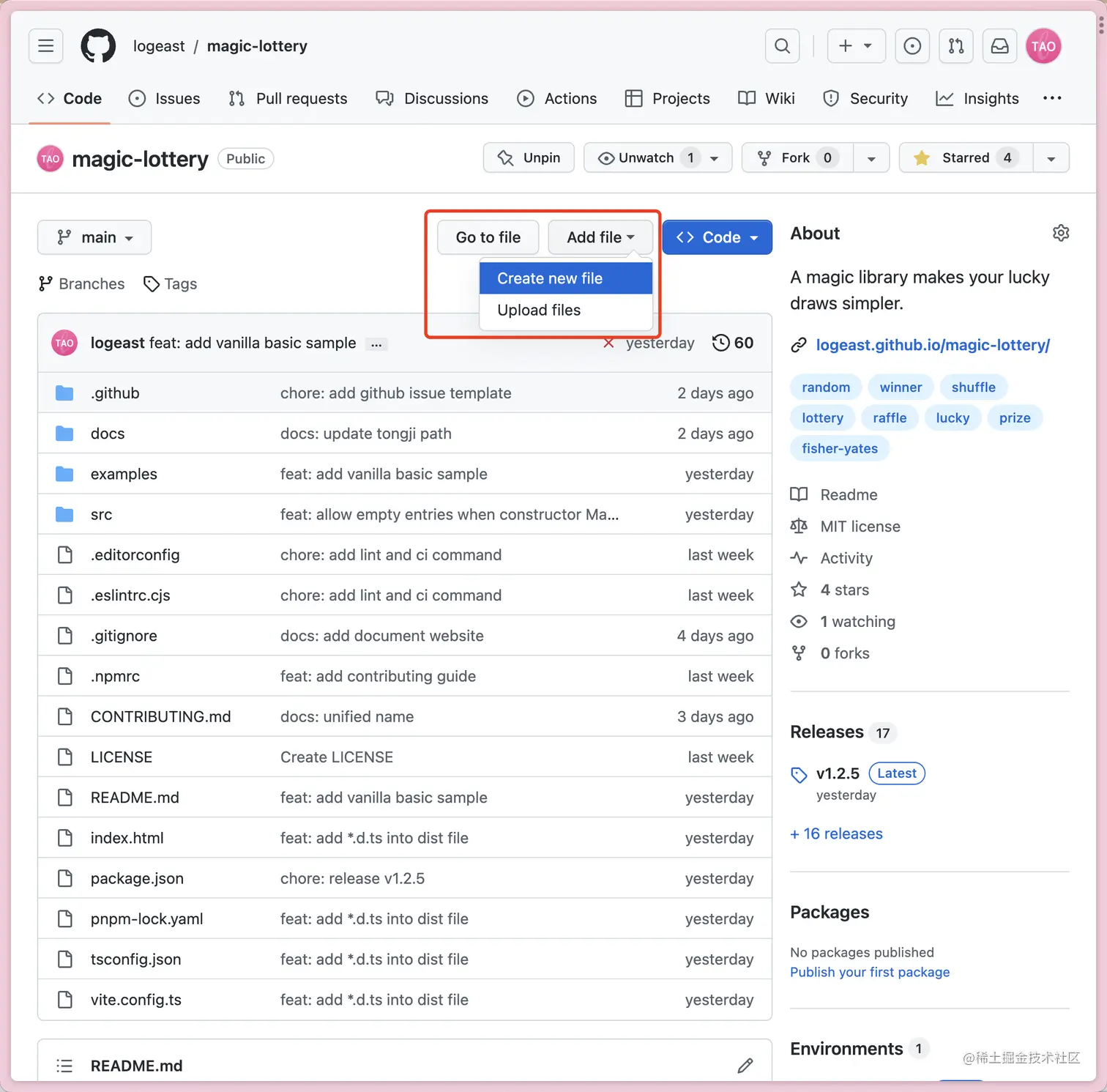Open the .github folder
1107x1092 pixels.
click(115, 393)
